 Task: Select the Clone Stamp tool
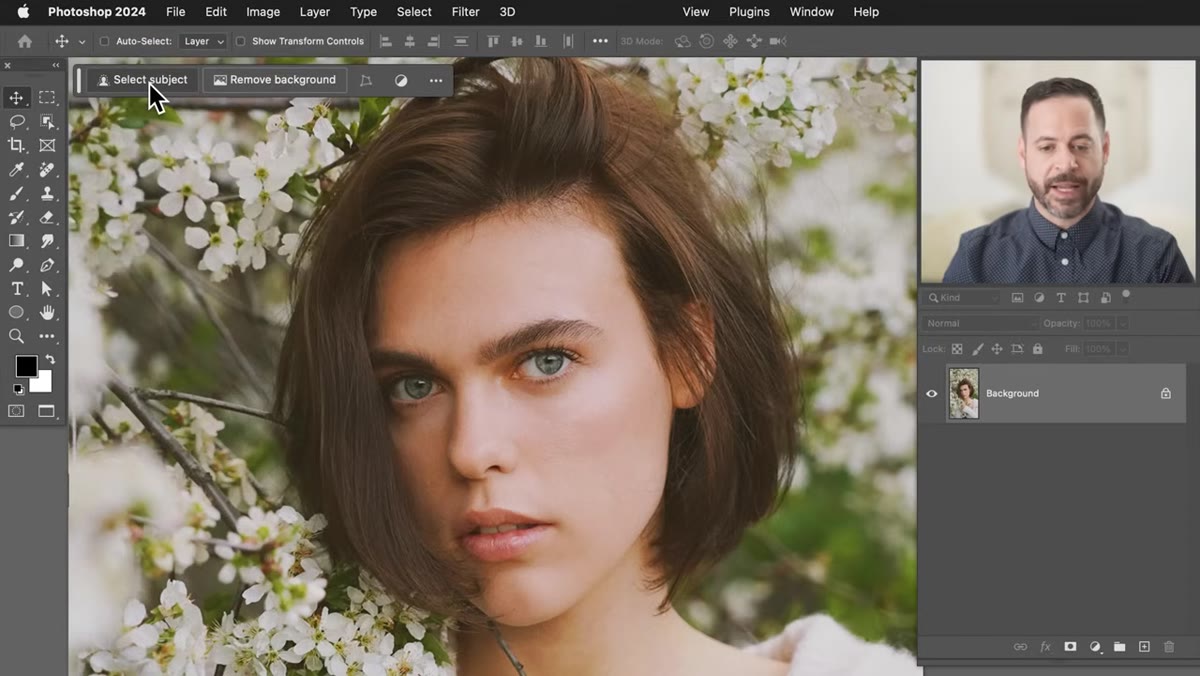click(47, 194)
